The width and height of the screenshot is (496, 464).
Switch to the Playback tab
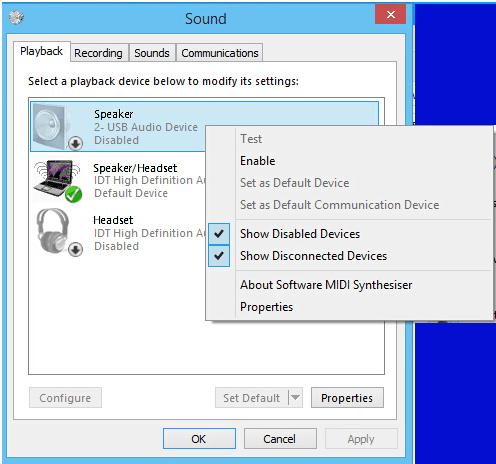point(42,51)
